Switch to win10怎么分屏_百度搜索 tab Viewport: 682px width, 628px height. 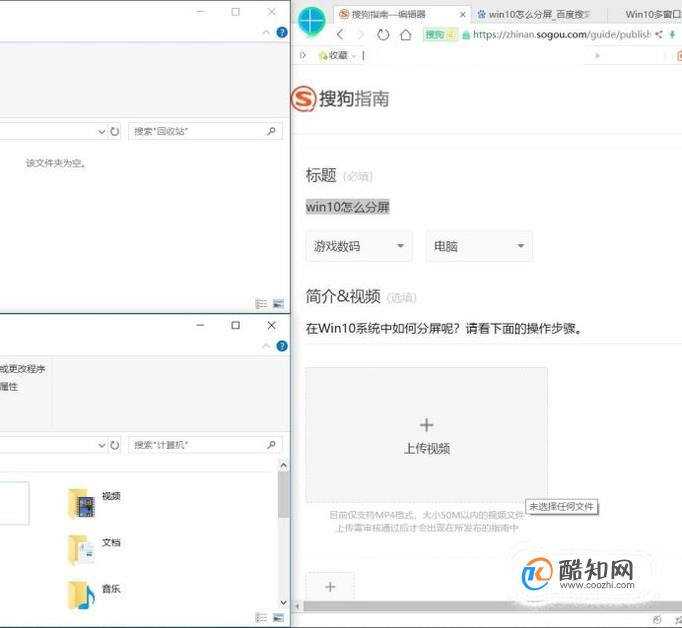(x=539, y=14)
